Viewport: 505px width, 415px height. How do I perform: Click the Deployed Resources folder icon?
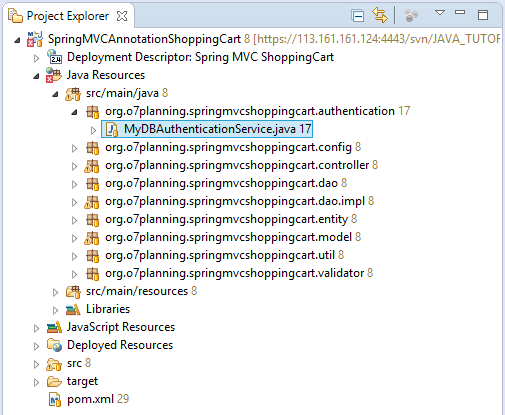pos(54,345)
